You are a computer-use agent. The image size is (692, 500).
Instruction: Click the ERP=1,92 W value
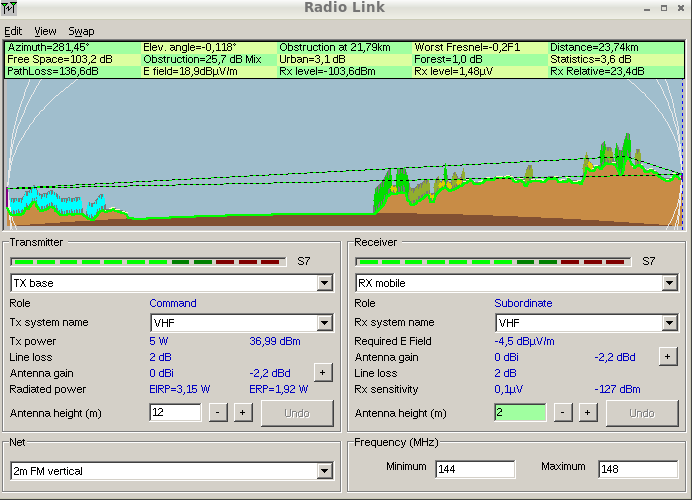(278, 389)
